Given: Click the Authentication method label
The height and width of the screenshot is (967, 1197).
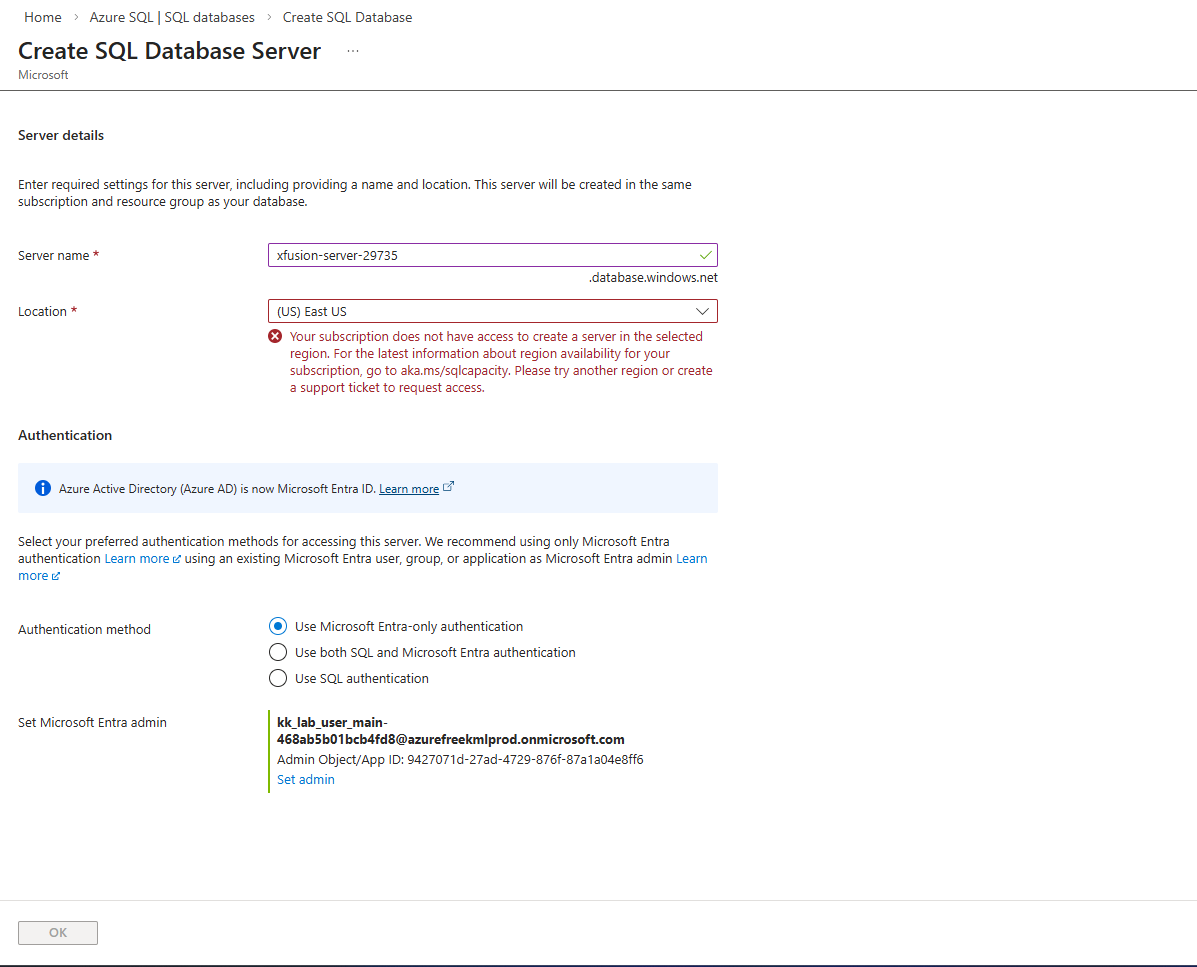Looking at the screenshot, I should coord(85,630).
